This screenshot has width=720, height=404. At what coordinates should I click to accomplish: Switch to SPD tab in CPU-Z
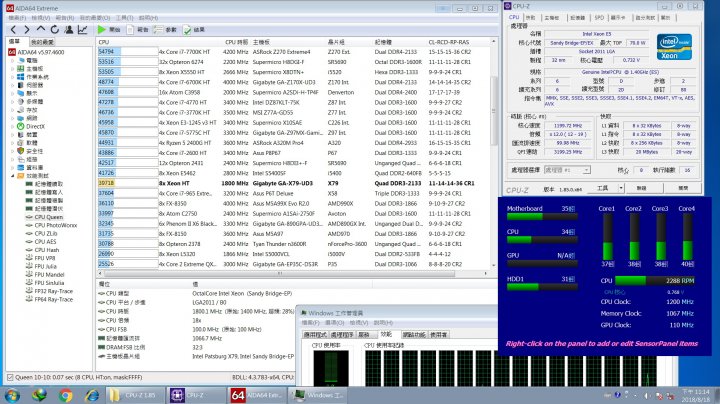tap(599, 17)
